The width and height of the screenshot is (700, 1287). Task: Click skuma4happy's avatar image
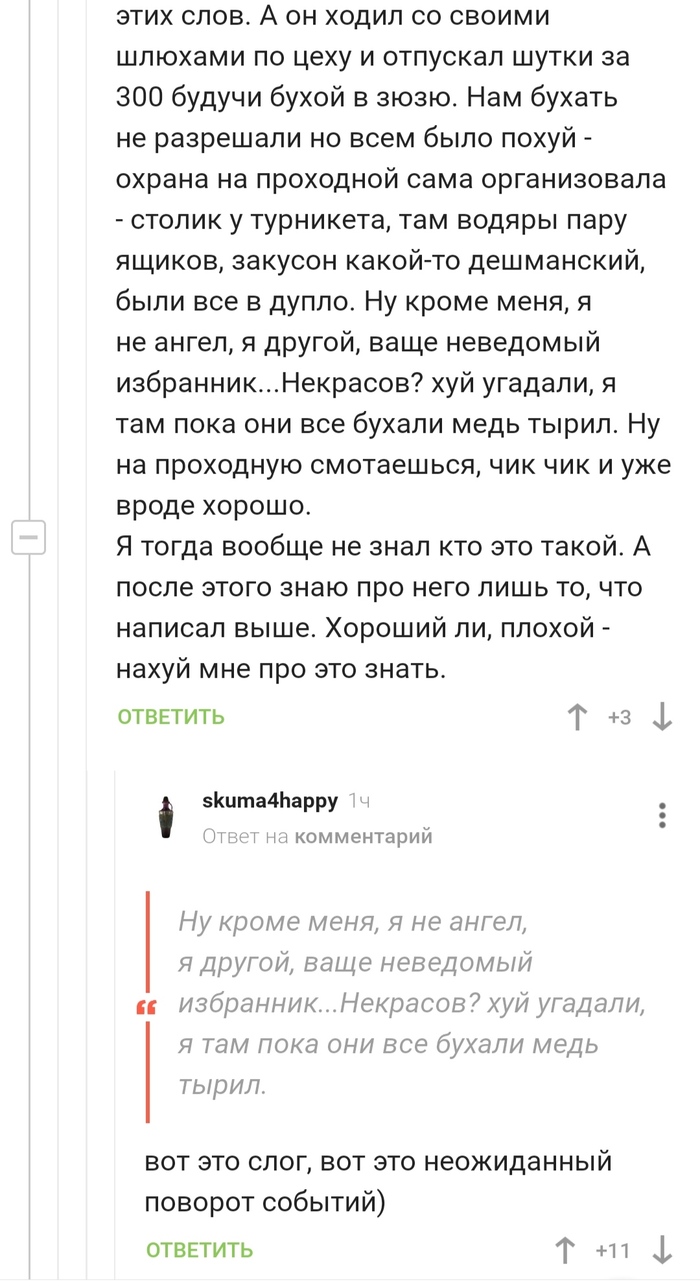click(x=165, y=809)
